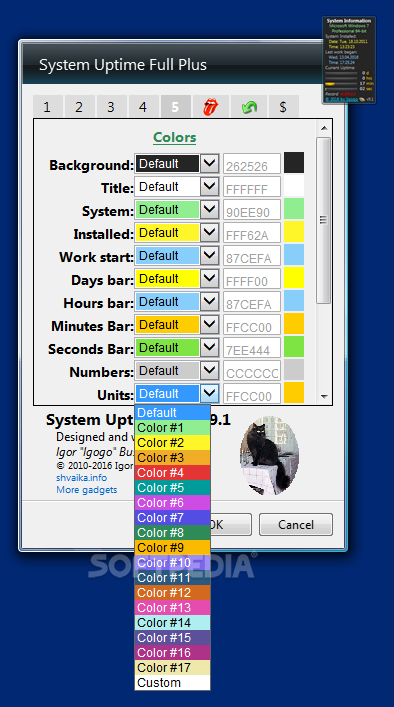The width and height of the screenshot is (394, 707).
Task: Click the System hex field 90EE90
Action: point(252,210)
